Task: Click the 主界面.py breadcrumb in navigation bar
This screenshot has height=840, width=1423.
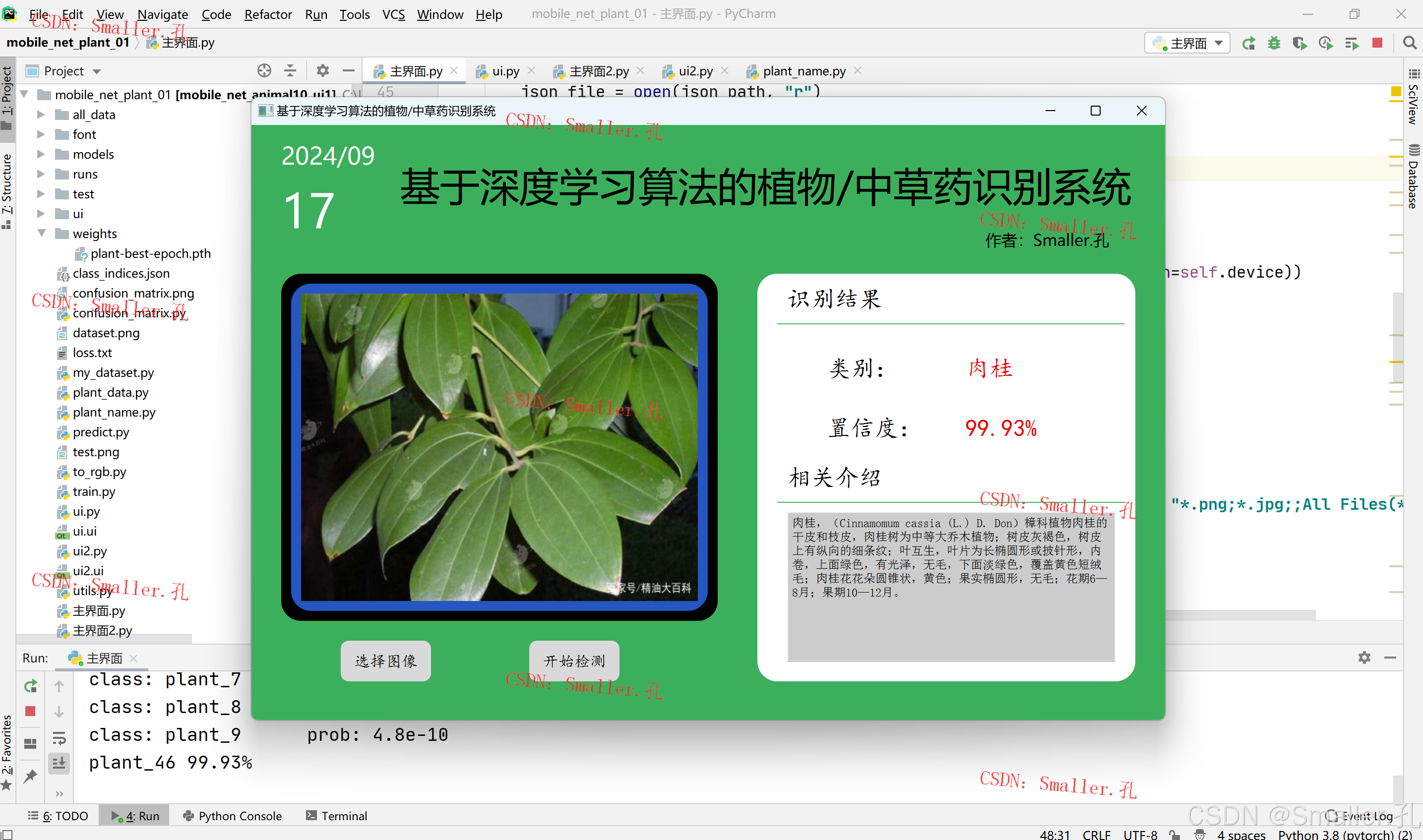Action: pyautogui.click(x=181, y=43)
